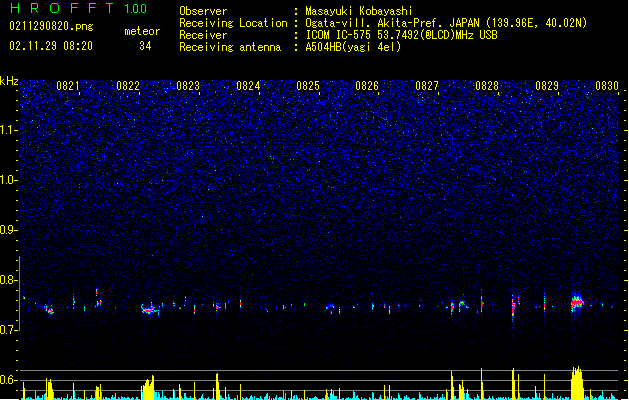The height and width of the screenshot is (400, 629).
Task: Select the 0821 time marker
Action: pyautogui.click(x=67, y=86)
